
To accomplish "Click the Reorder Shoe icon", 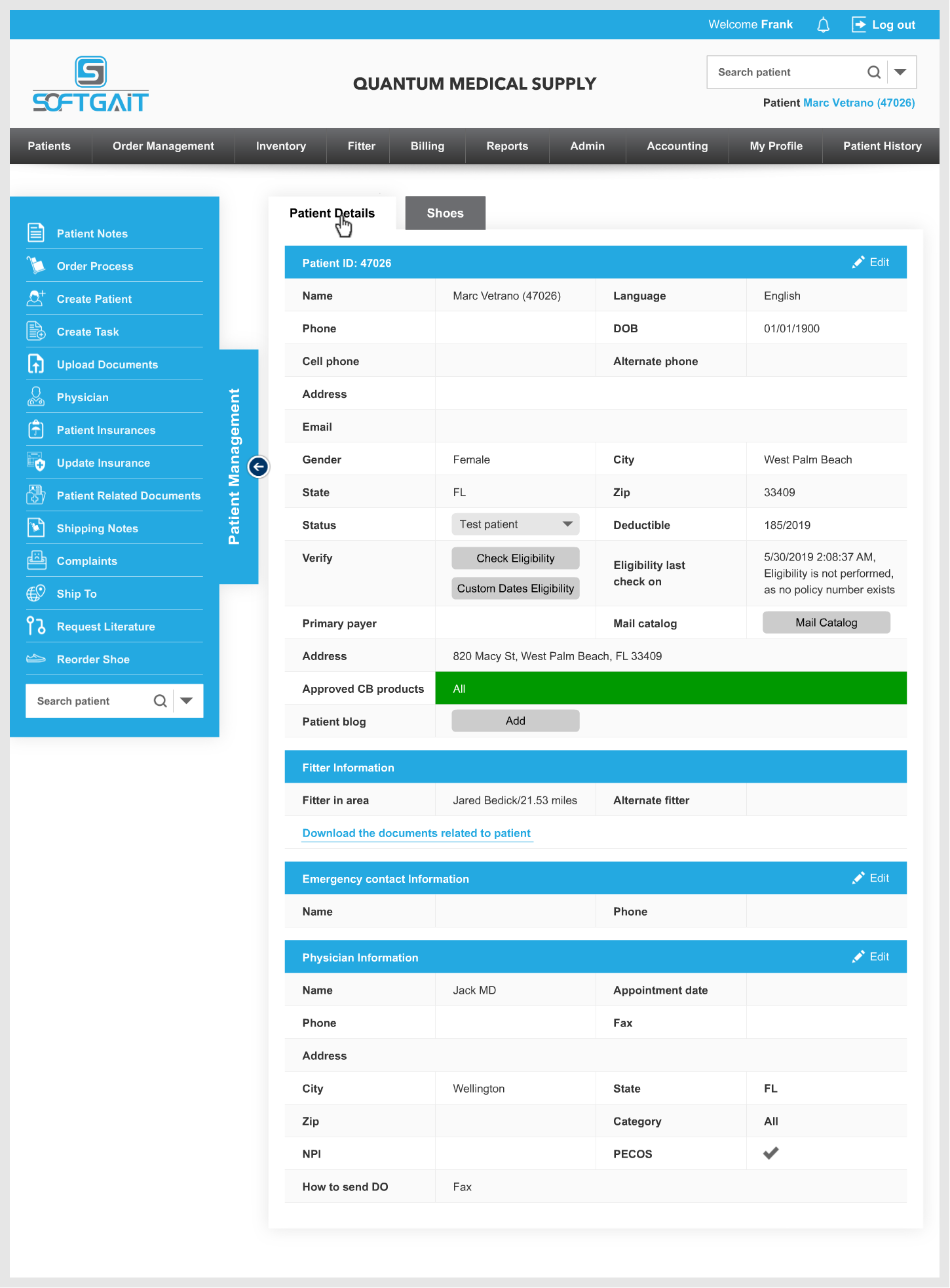I will [x=36, y=659].
